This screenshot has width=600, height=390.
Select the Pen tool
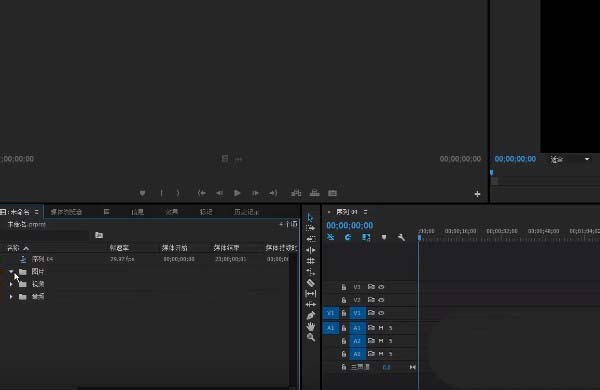pos(310,315)
